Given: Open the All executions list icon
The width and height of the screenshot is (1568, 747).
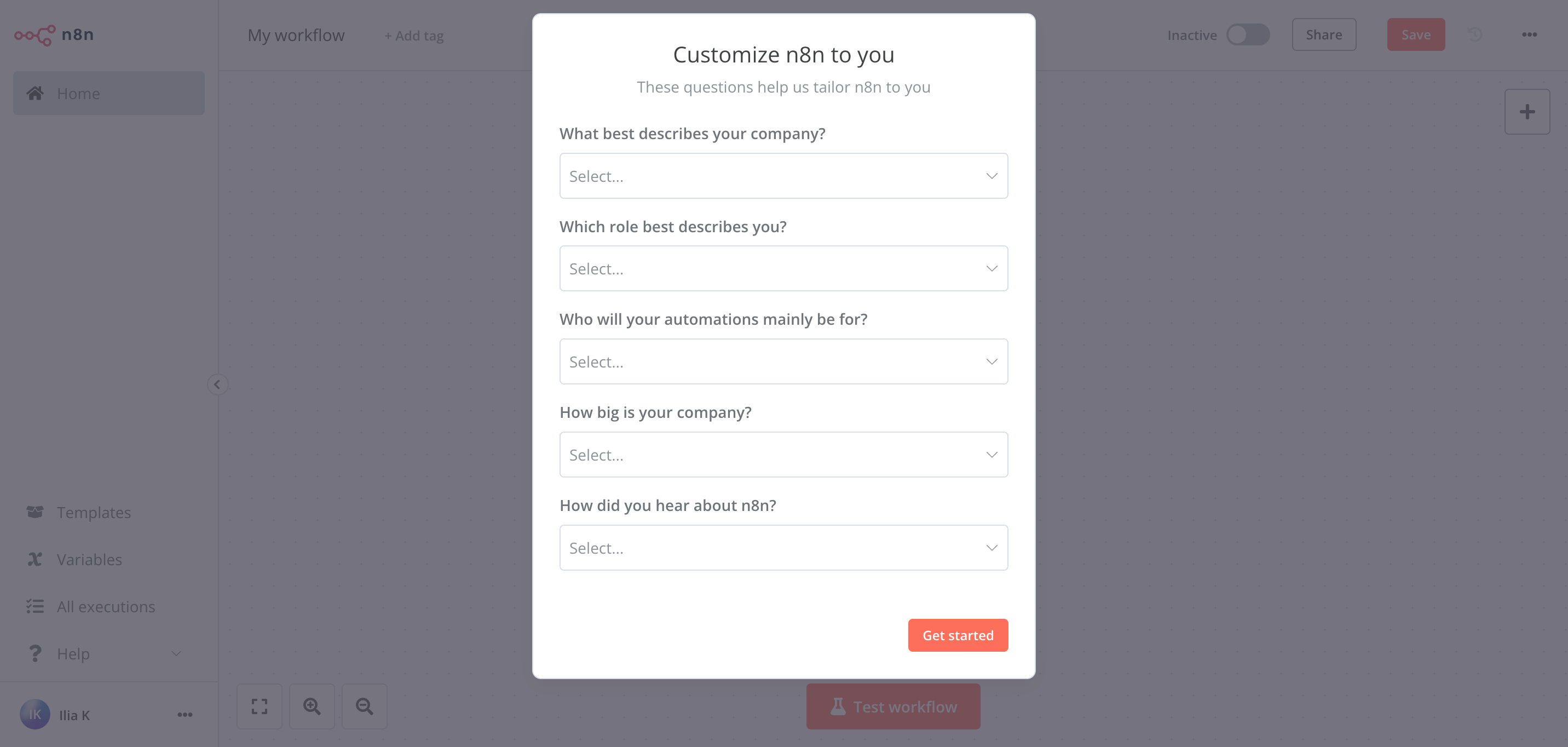Looking at the screenshot, I should [34, 606].
